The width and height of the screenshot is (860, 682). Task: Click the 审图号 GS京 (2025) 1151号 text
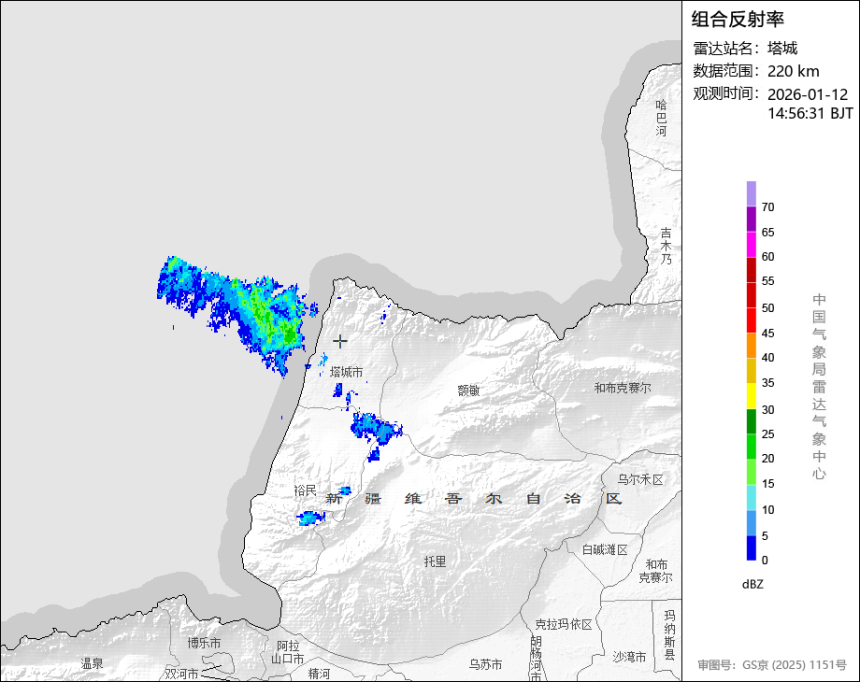tap(772, 665)
